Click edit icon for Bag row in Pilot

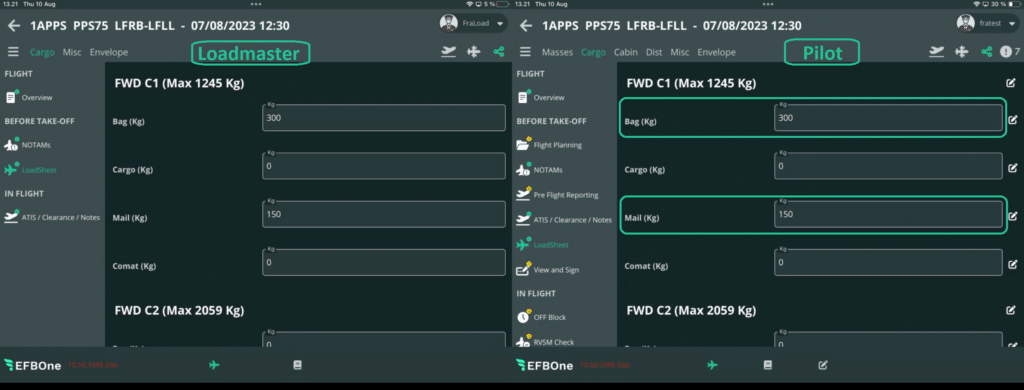click(1013, 120)
